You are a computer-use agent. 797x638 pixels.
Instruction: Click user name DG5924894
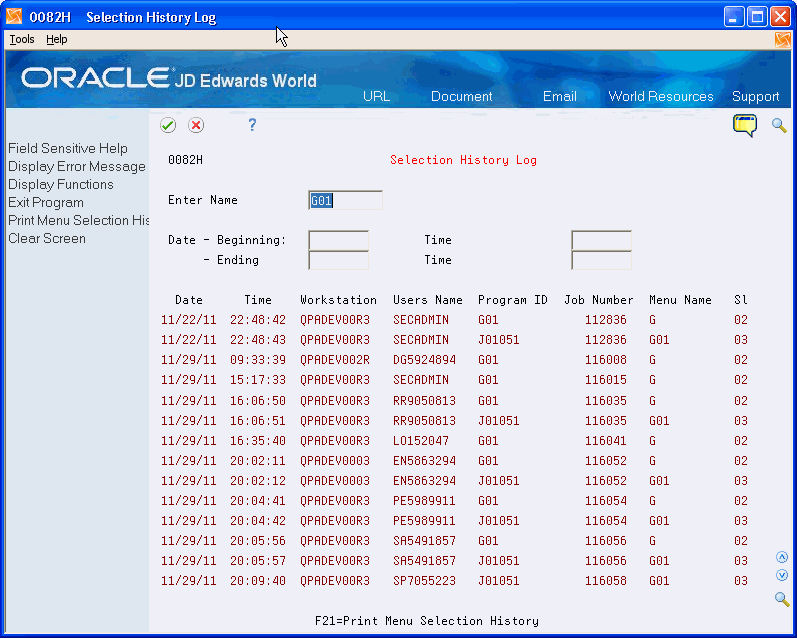pos(424,360)
